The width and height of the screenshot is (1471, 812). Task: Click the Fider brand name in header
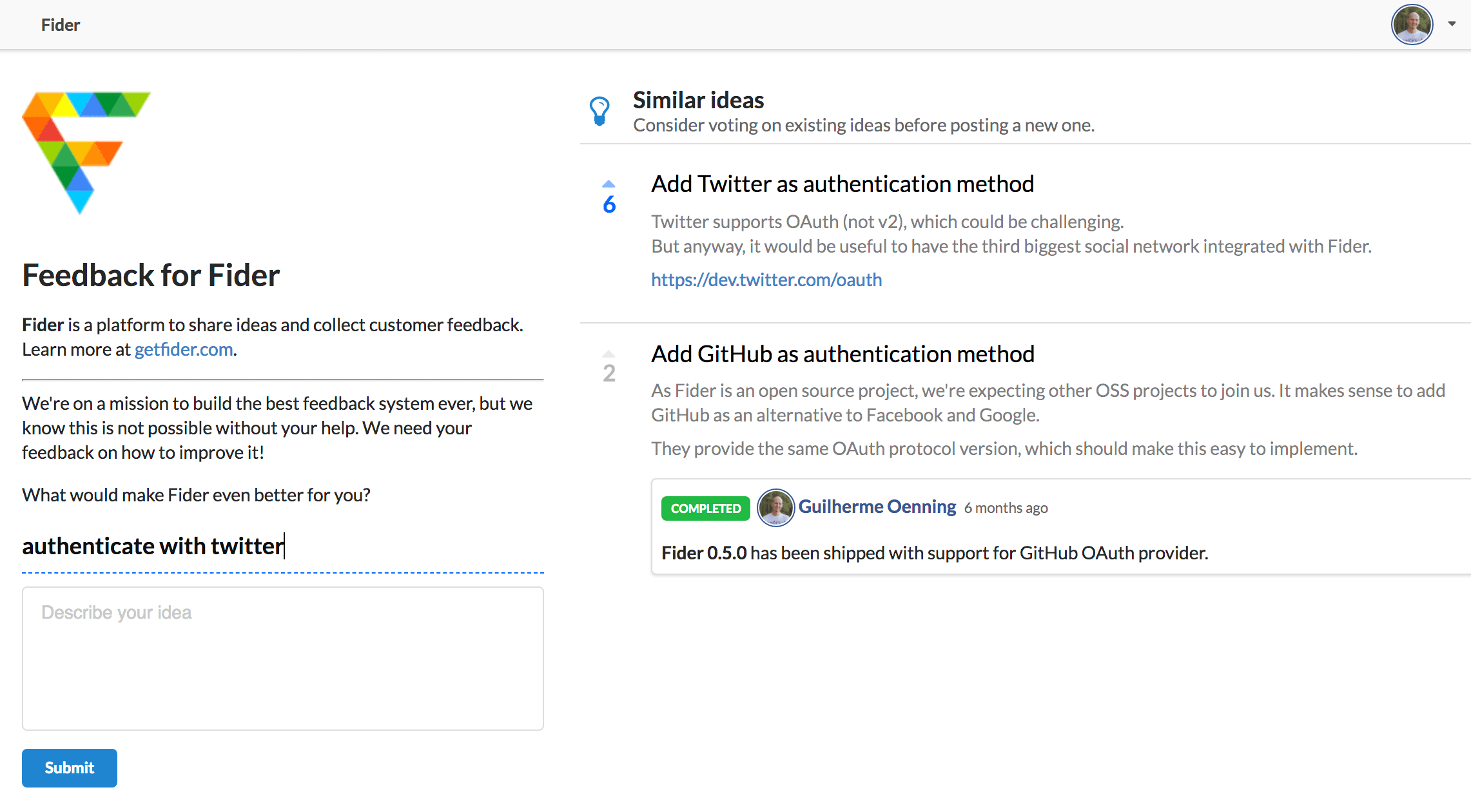click(x=61, y=24)
